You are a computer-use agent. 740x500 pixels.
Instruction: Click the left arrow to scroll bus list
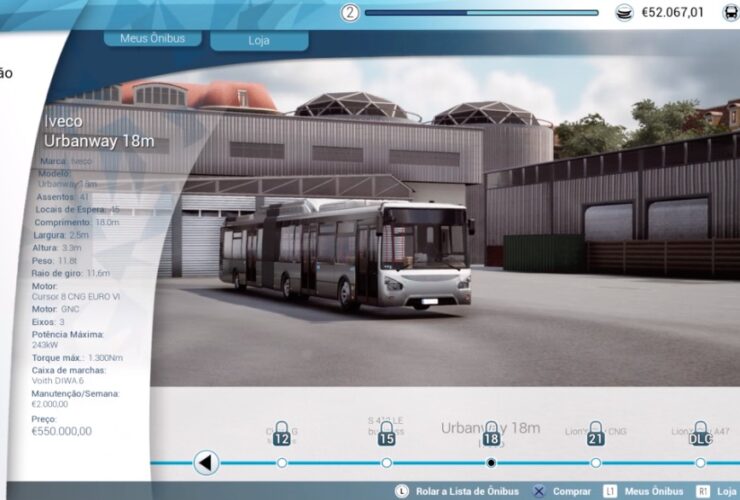(206, 463)
